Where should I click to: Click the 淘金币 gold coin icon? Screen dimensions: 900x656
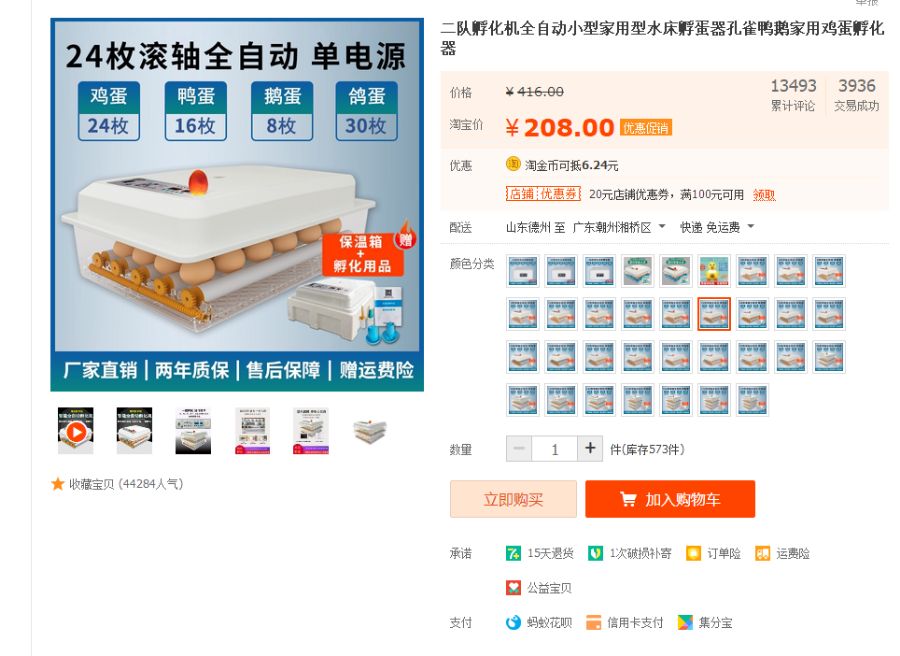(x=513, y=164)
